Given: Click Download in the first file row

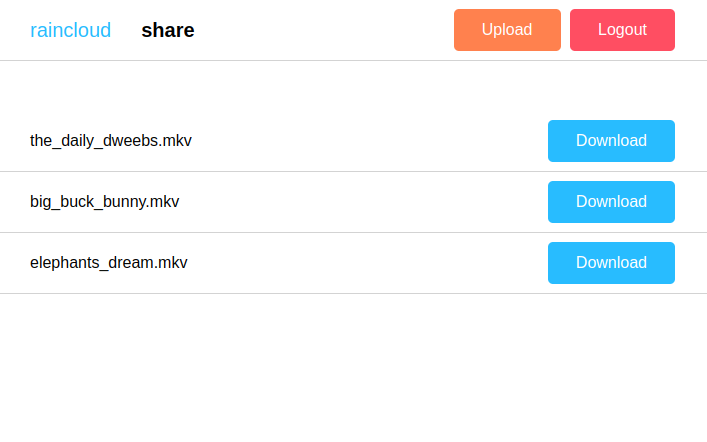Looking at the screenshot, I should pyautogui.click(x=611, y=141).
